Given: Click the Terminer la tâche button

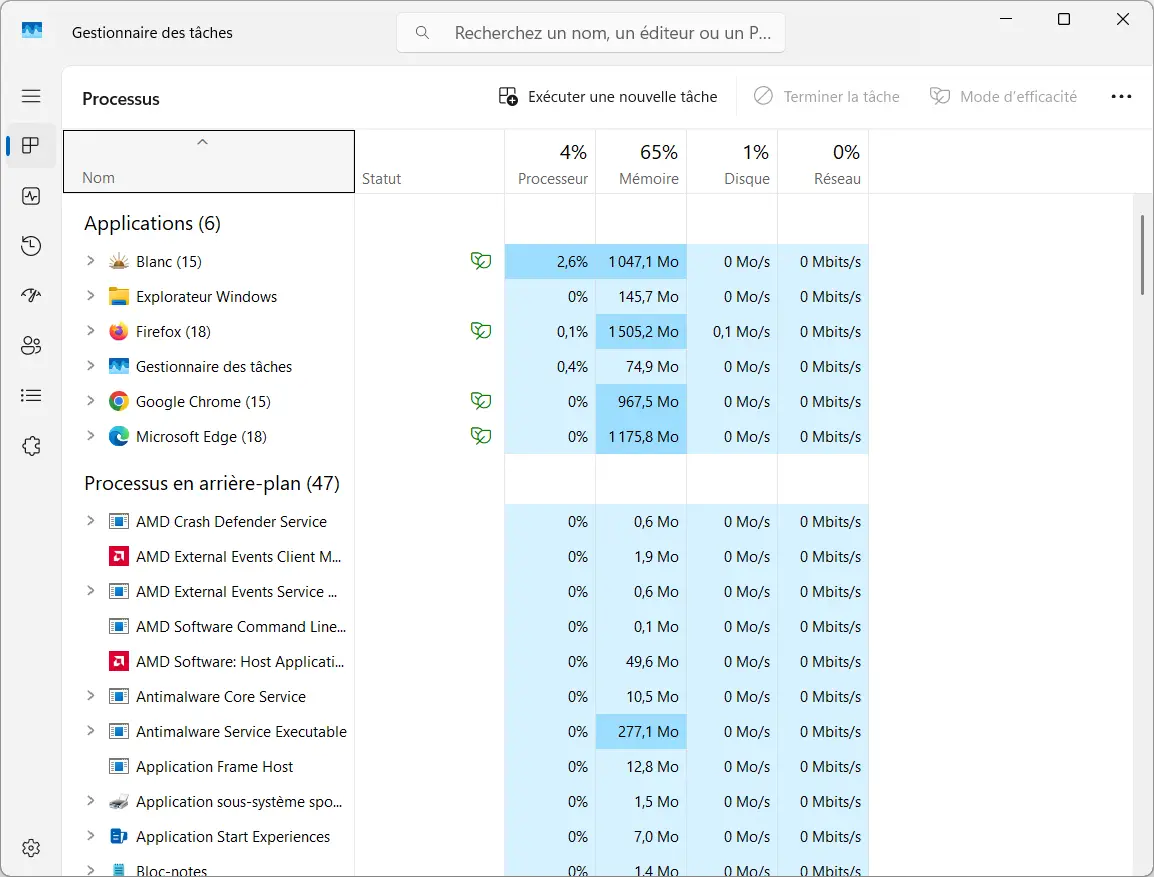Looking at the screenshot, I should (x=826, y=96).
